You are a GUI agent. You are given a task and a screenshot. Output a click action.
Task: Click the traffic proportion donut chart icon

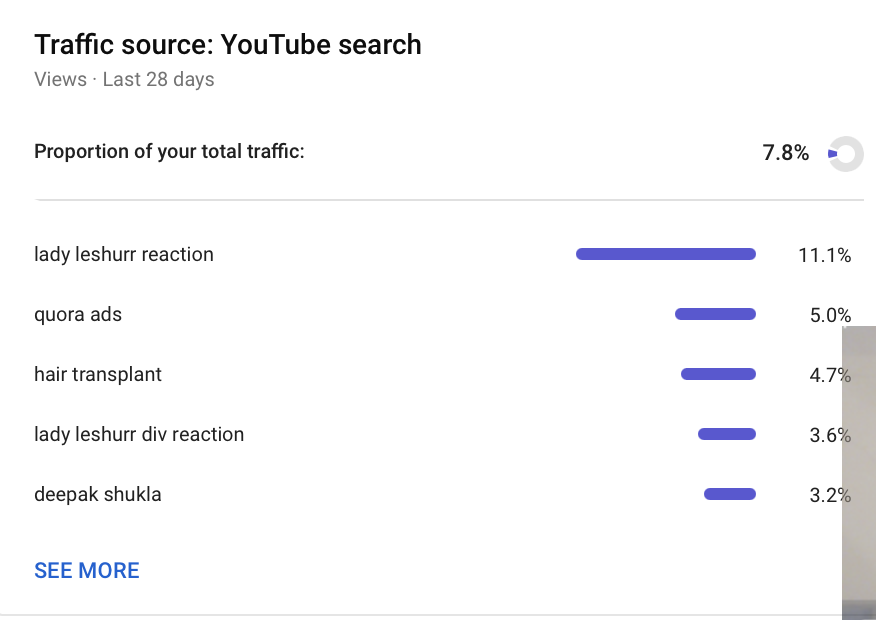tap(845, 154)
